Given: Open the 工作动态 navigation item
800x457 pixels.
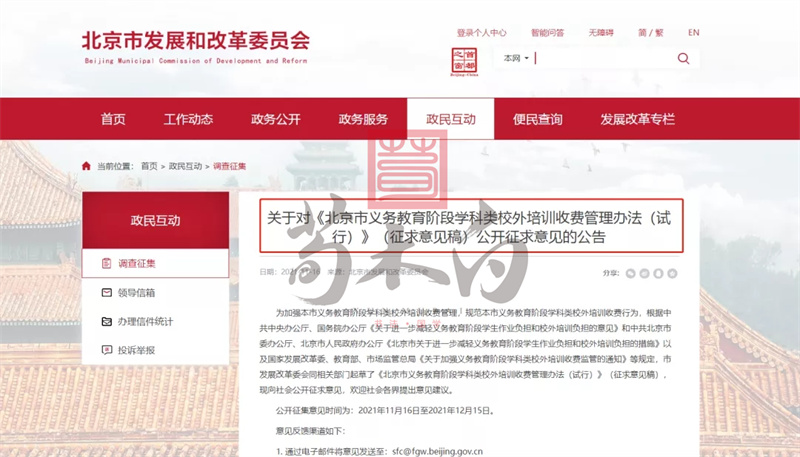Looking at the screenshot, I should 188,119.
